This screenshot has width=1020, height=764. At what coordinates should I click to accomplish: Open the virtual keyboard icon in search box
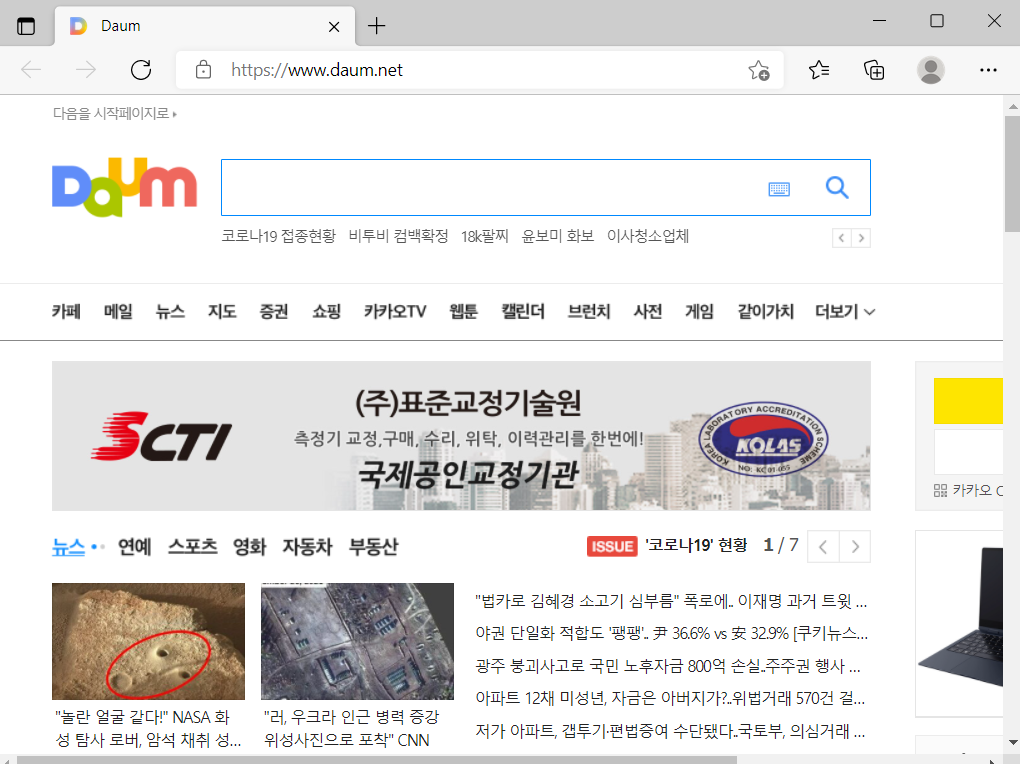(x=779, y=189)
